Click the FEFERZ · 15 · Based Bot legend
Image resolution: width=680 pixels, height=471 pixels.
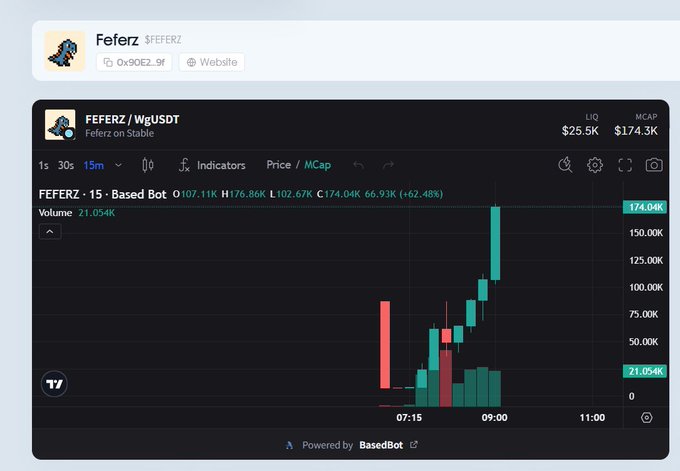pyautogui.click(x=102, y=194)
